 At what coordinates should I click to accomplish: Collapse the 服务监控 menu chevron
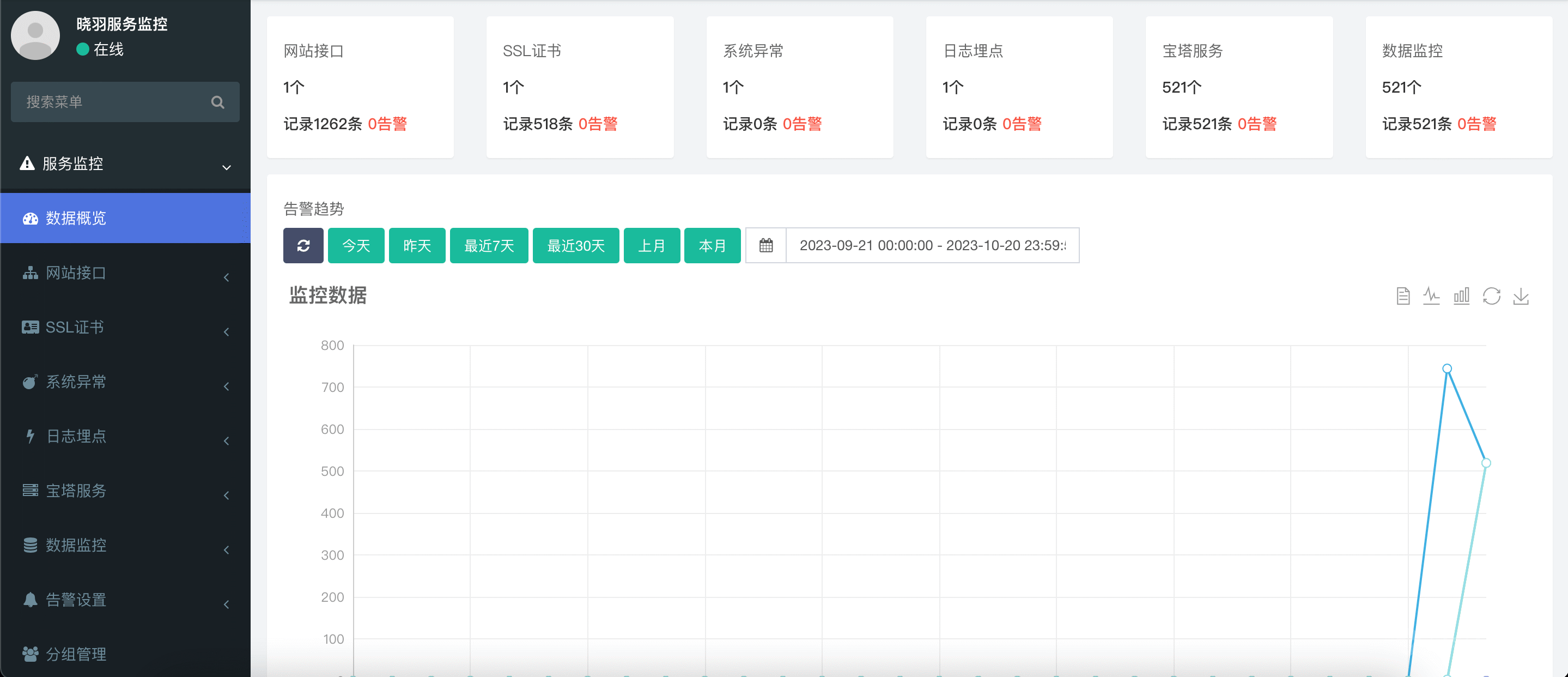click(x=227, y=167)
